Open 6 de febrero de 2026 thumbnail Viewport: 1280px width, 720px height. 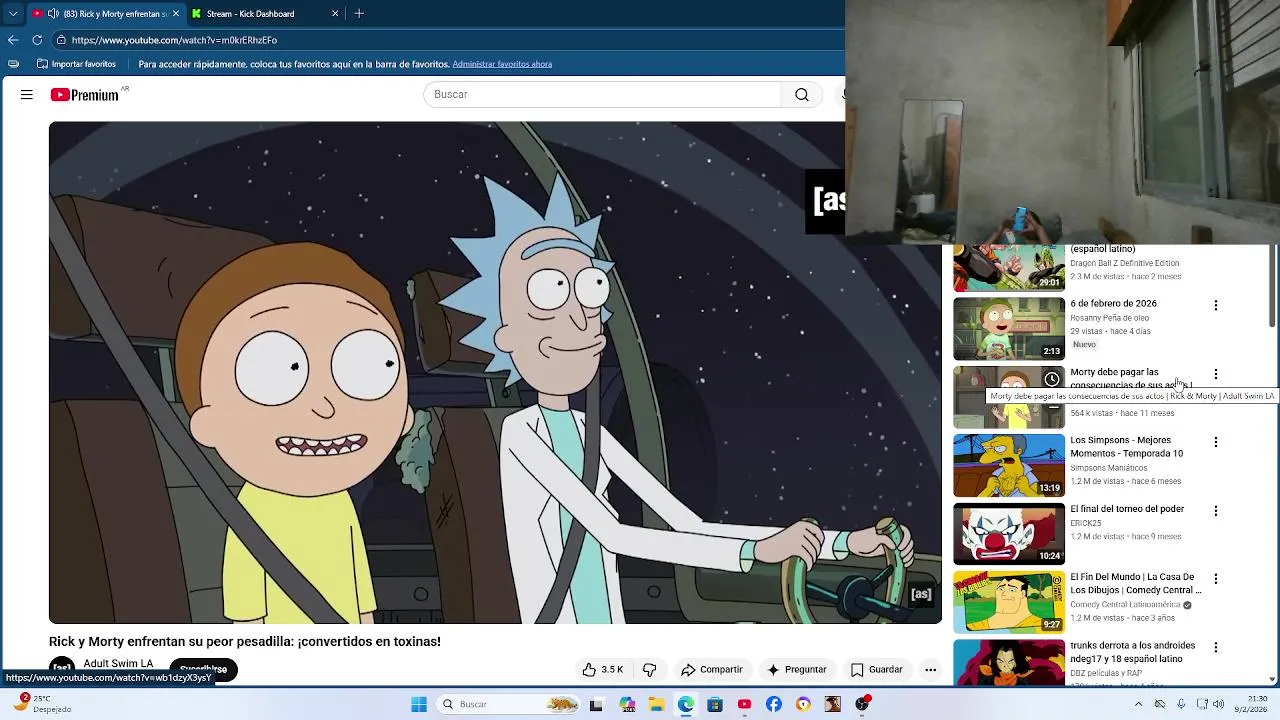[1009, 328]
